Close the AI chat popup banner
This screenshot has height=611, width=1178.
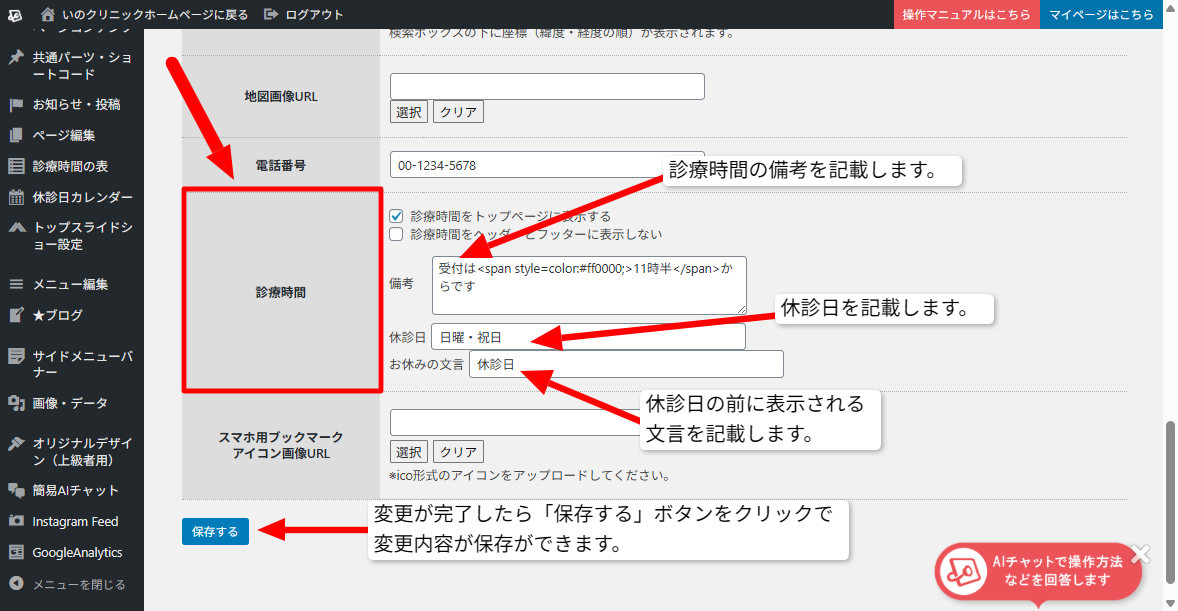click(x=1141, y=554)
